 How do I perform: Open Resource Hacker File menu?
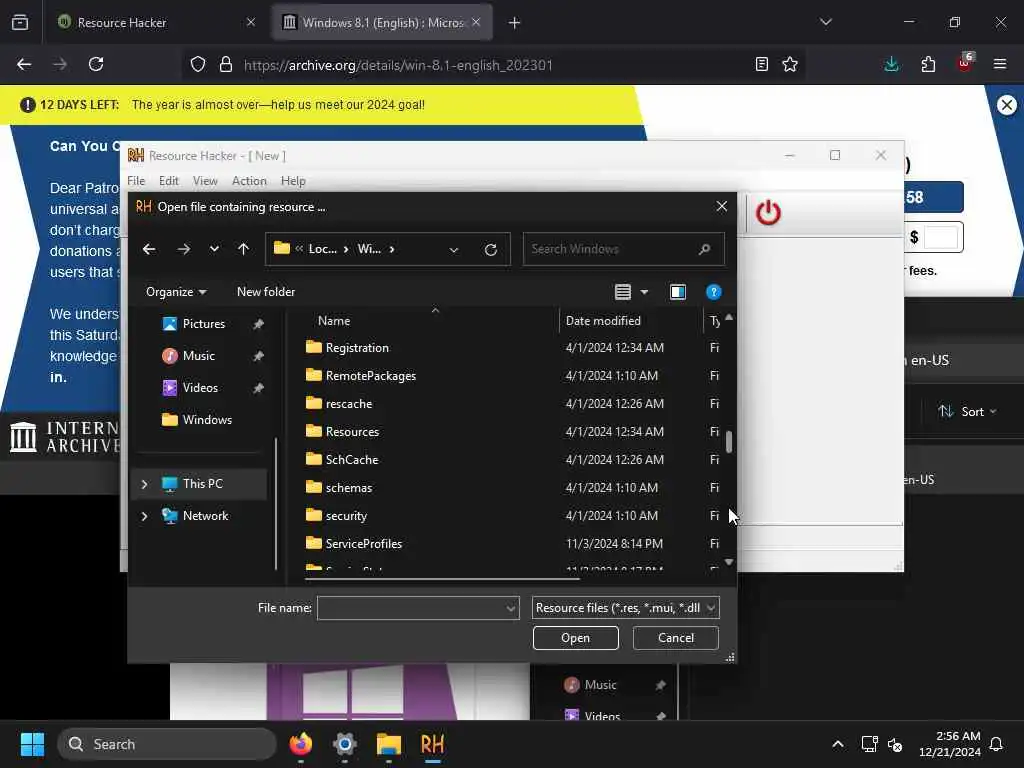pos(136,181)
